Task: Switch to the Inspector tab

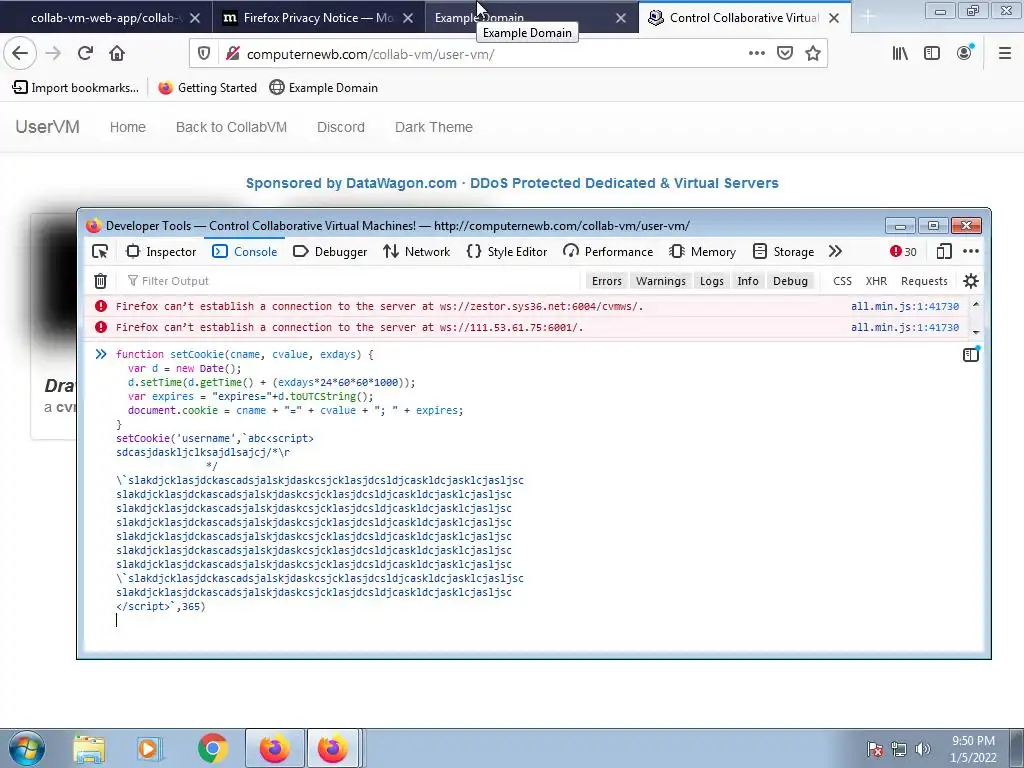Action: click(161, 251)
